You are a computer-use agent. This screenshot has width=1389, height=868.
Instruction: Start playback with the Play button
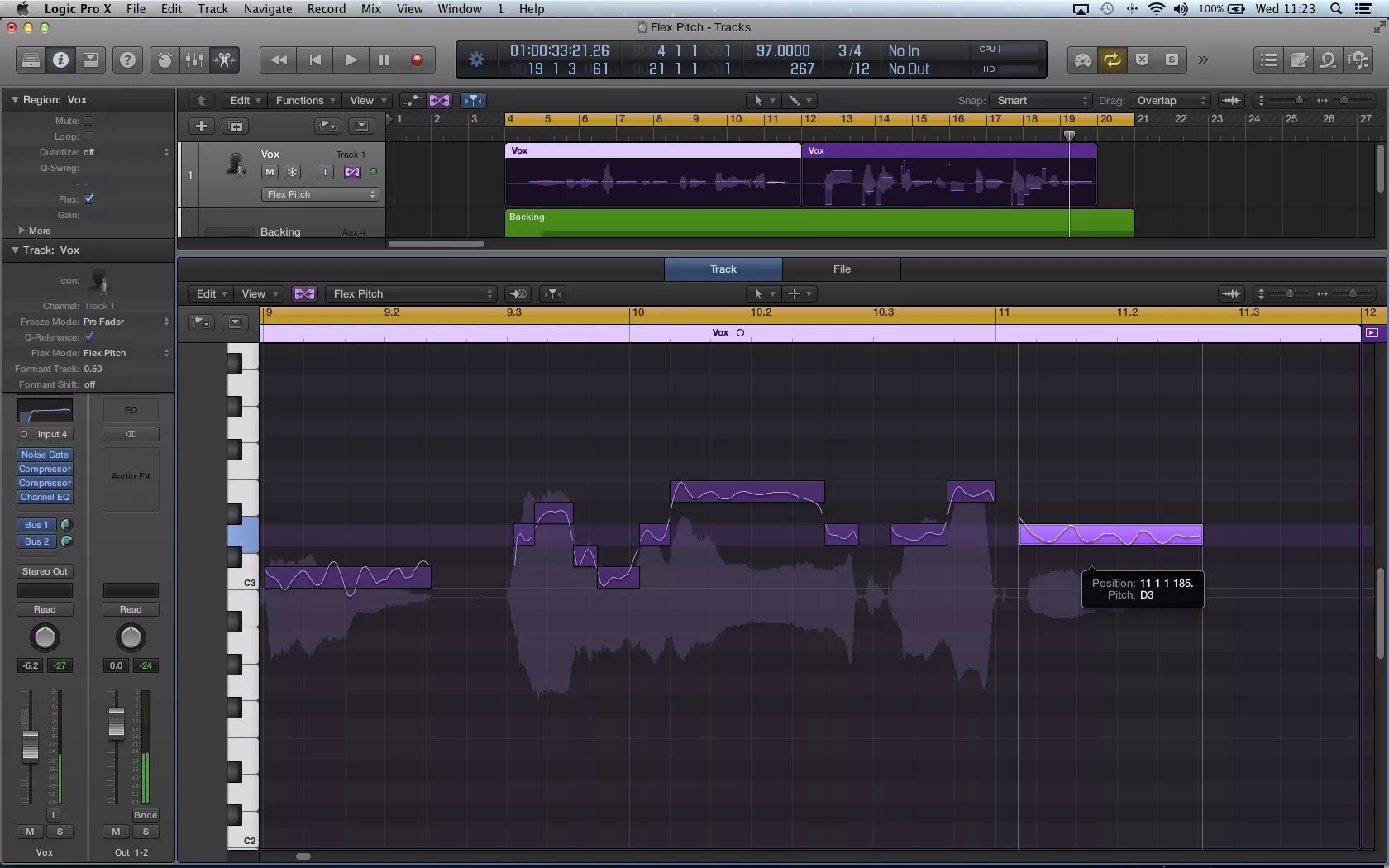tap(351, 60)
